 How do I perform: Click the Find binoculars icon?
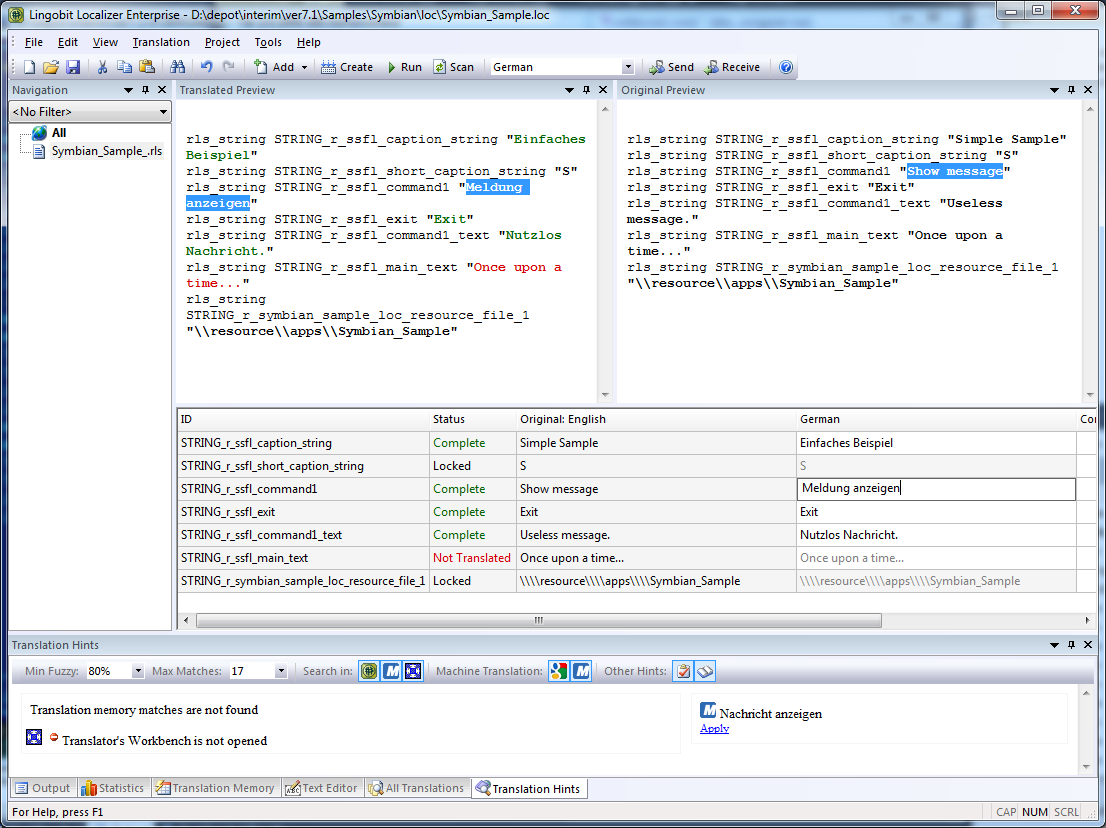pyautogui.click(x=178, y=67)
